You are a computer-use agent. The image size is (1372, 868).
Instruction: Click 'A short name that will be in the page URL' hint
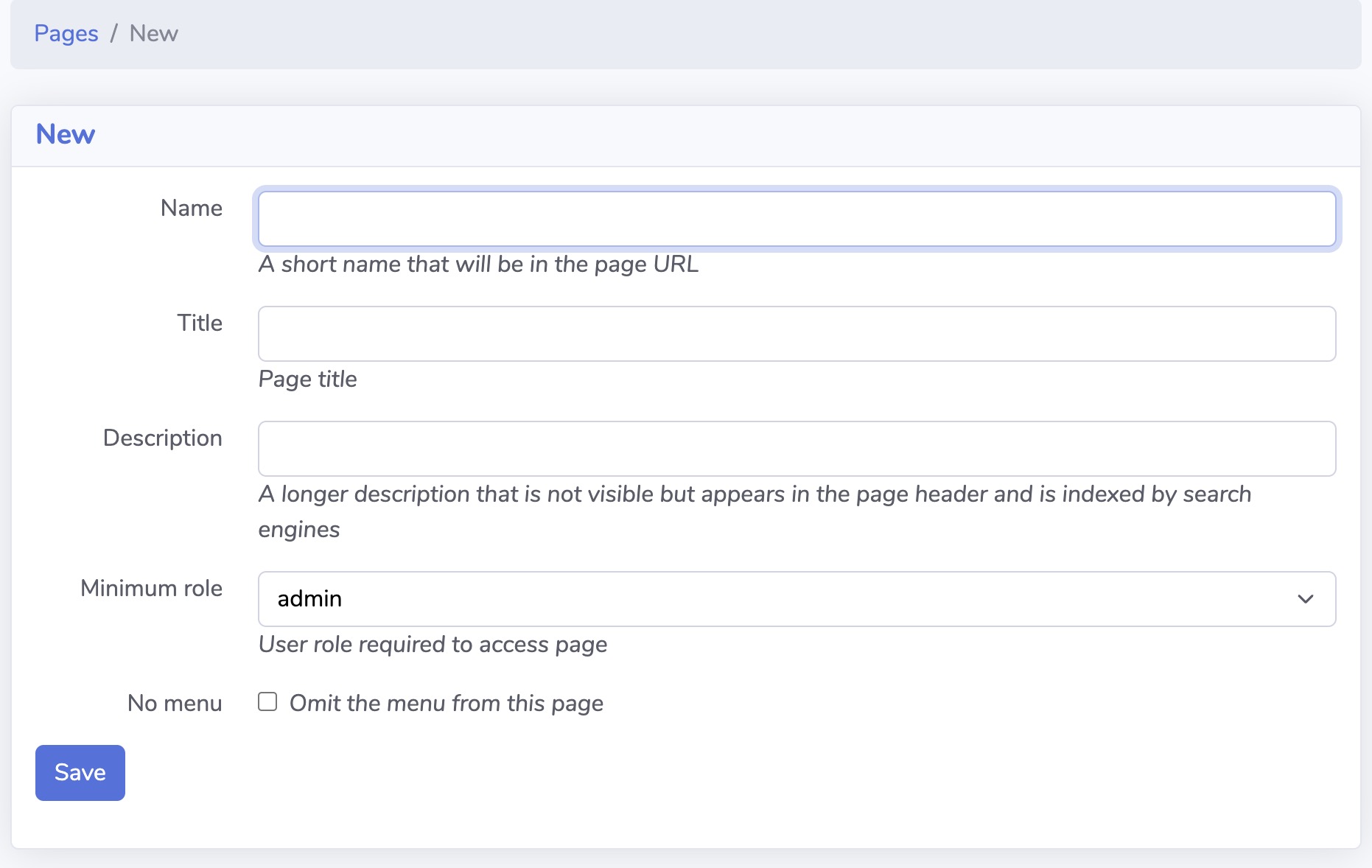click(477, 265)
